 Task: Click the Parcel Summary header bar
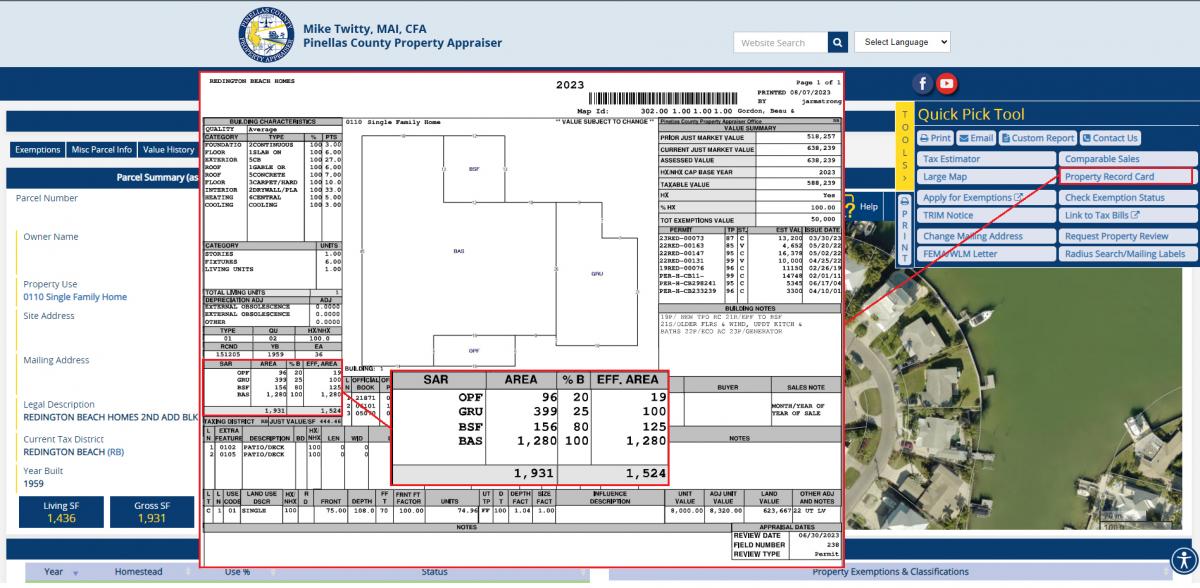[103, 178]
